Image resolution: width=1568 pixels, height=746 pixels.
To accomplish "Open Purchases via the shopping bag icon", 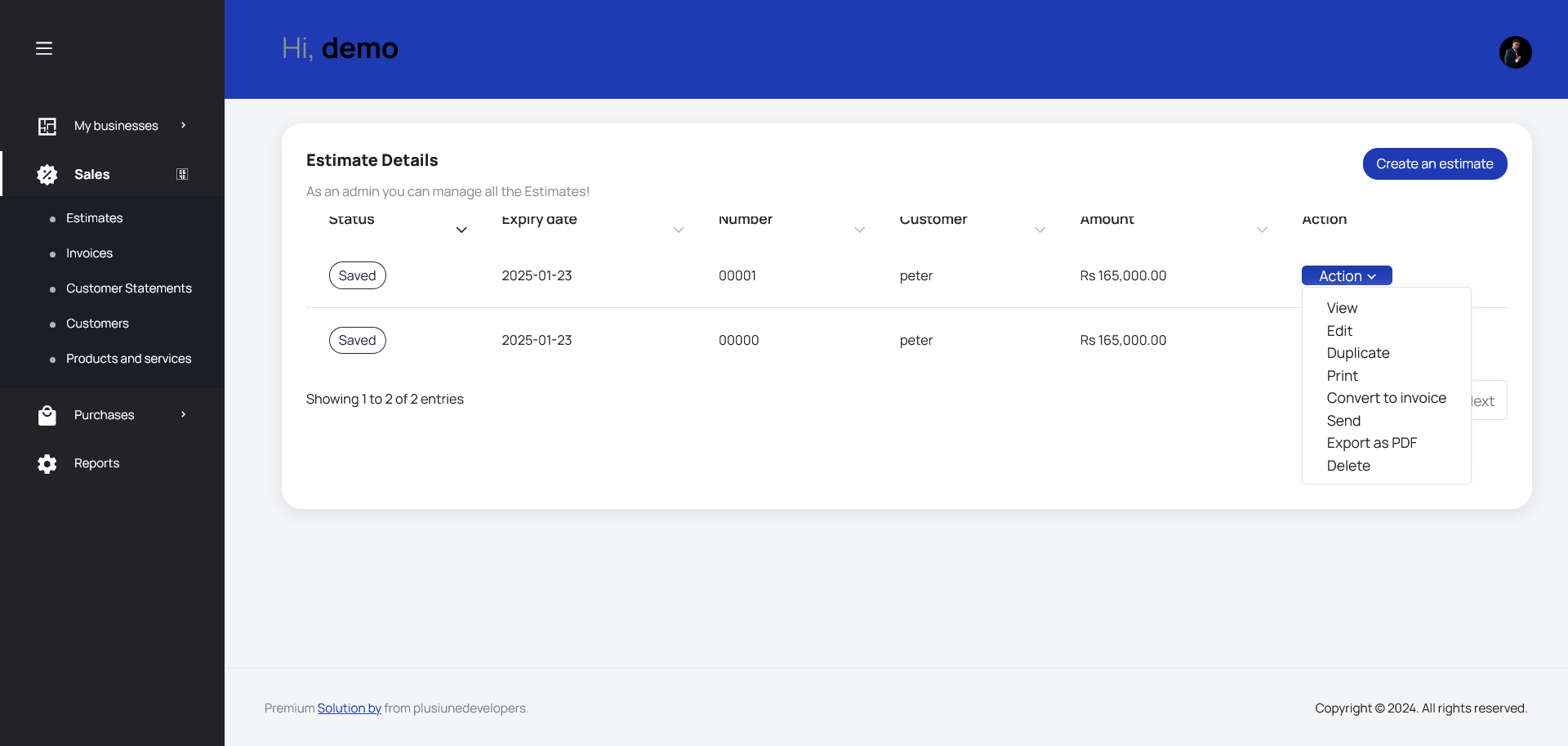I will [x=47, y=414].
